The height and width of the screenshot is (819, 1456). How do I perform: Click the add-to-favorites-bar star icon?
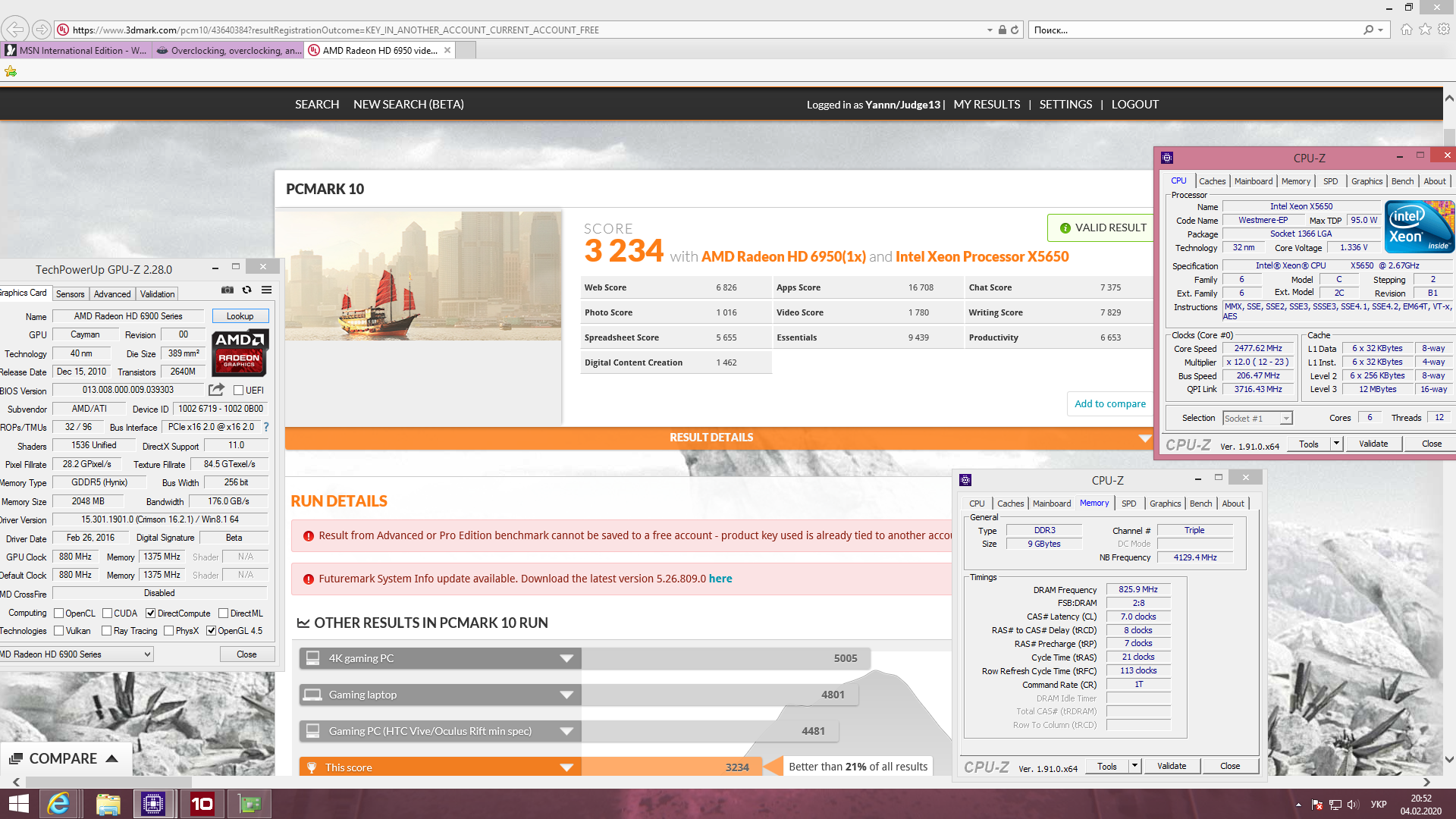click(x=11, y=71)
